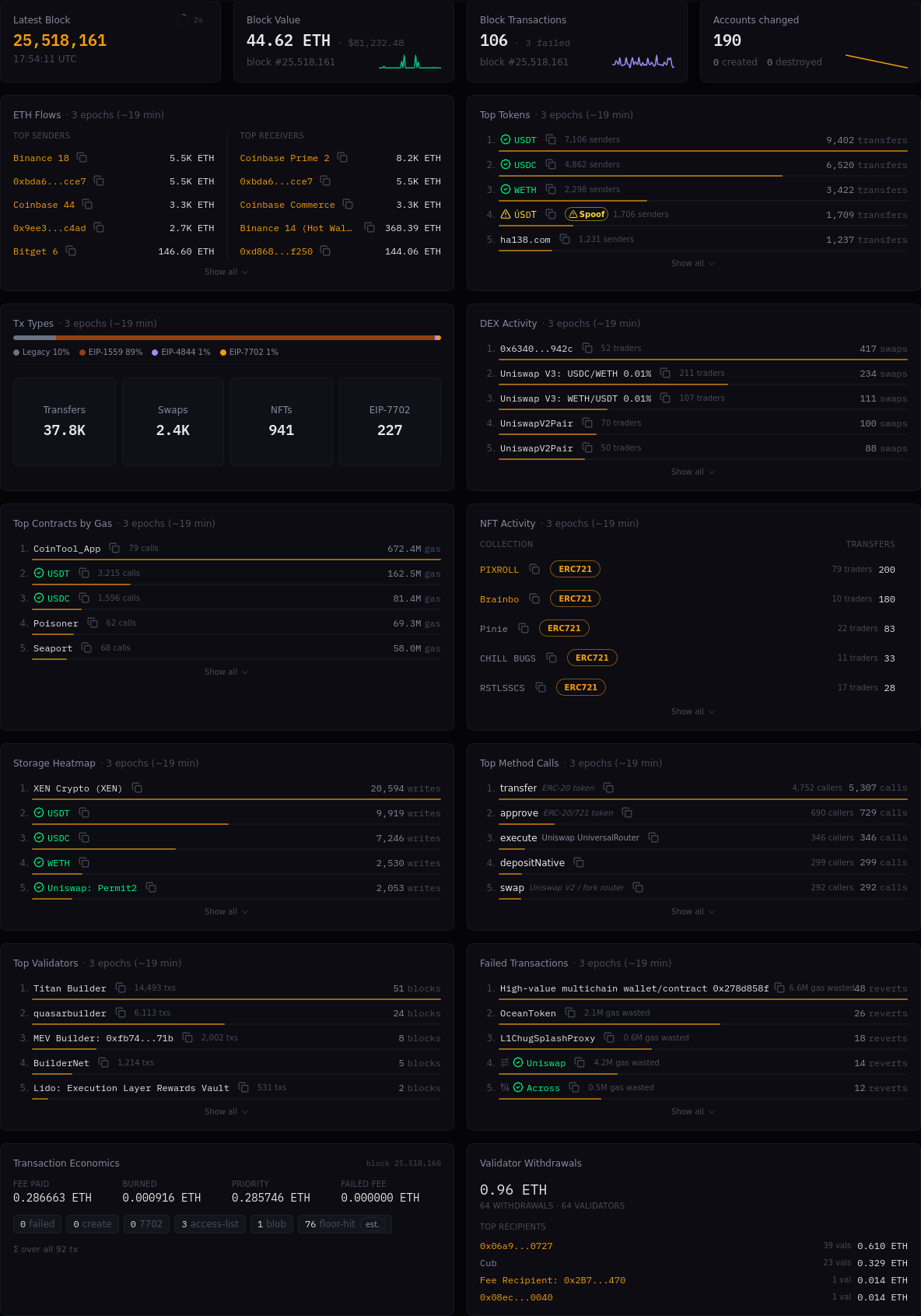
Task: Copy Lido Execution Layer Rewards Vault address
Action: 243,1087
